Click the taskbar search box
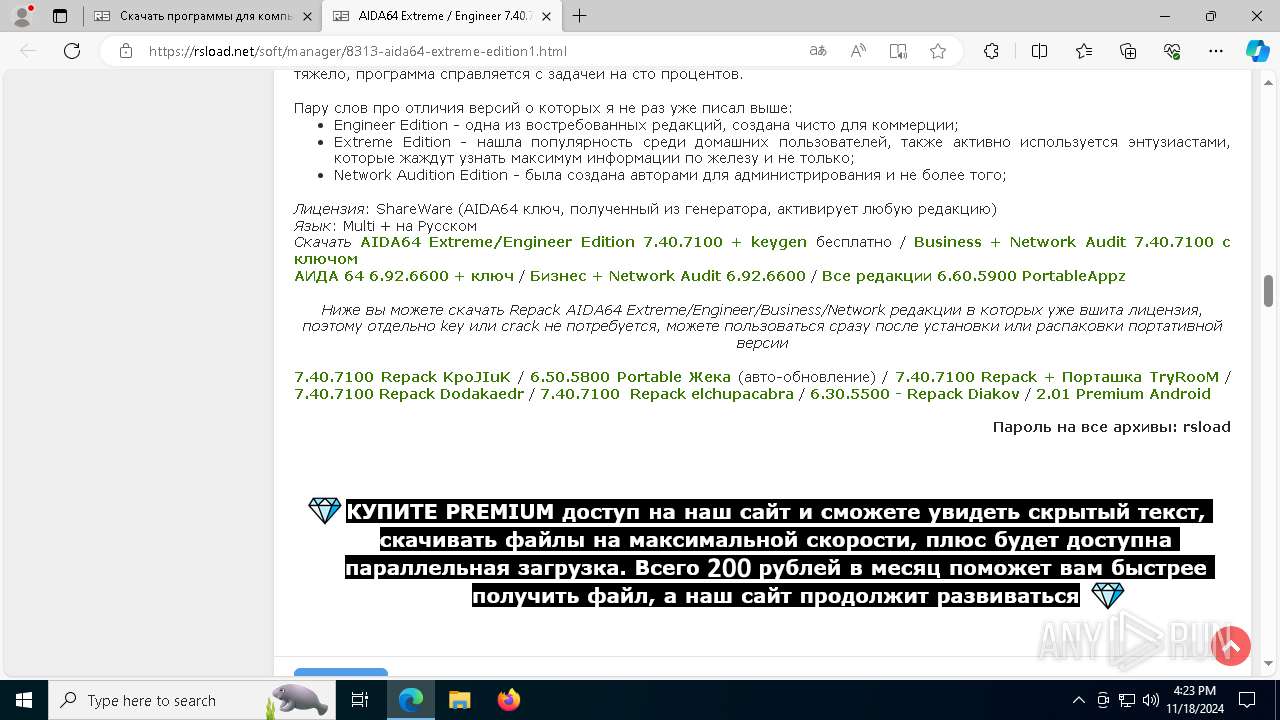Image resolution: width=1280 pixels, height=720 pixels. click(191, 700)
